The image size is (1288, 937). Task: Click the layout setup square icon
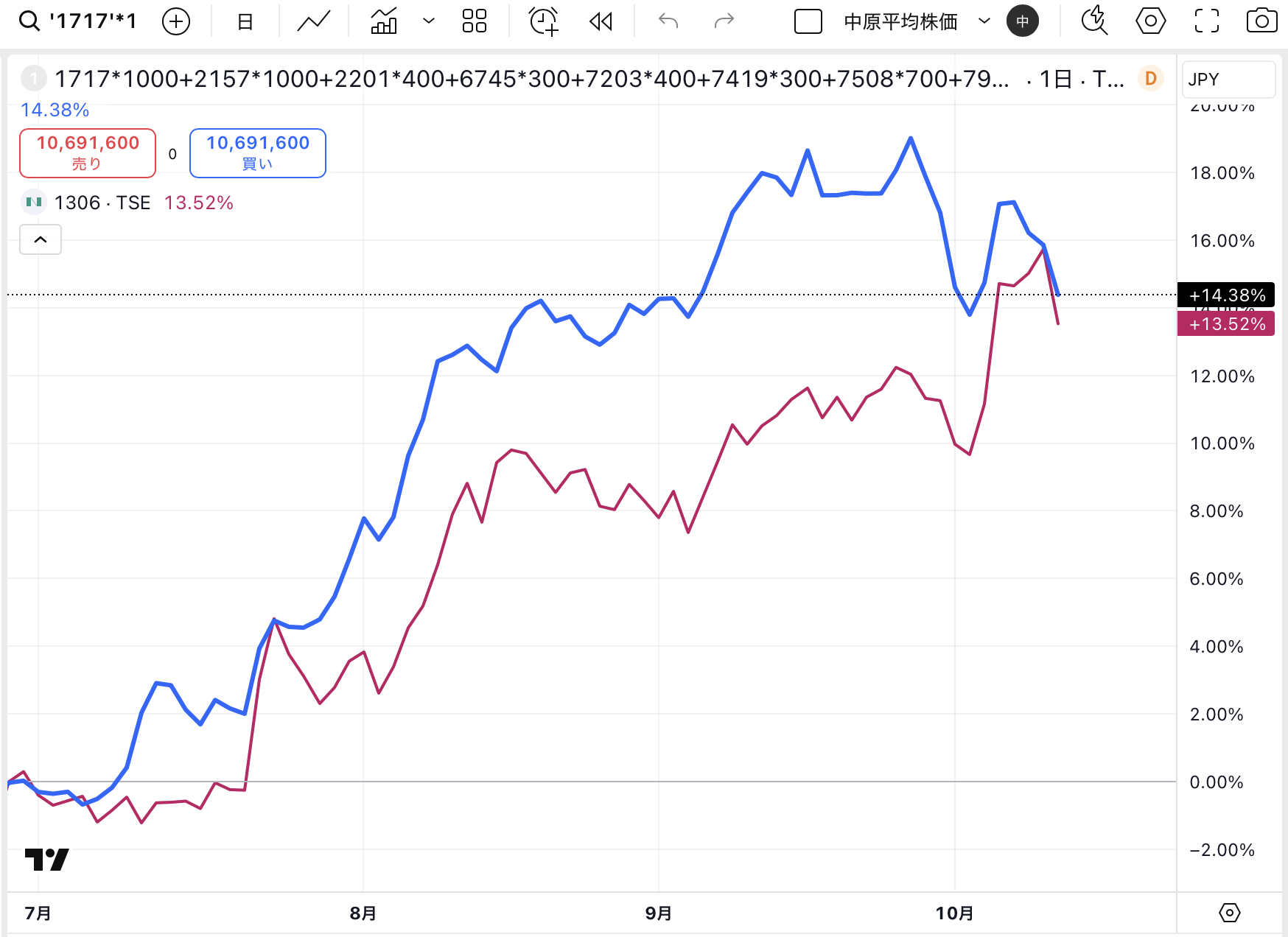click(x=808, y=21)
